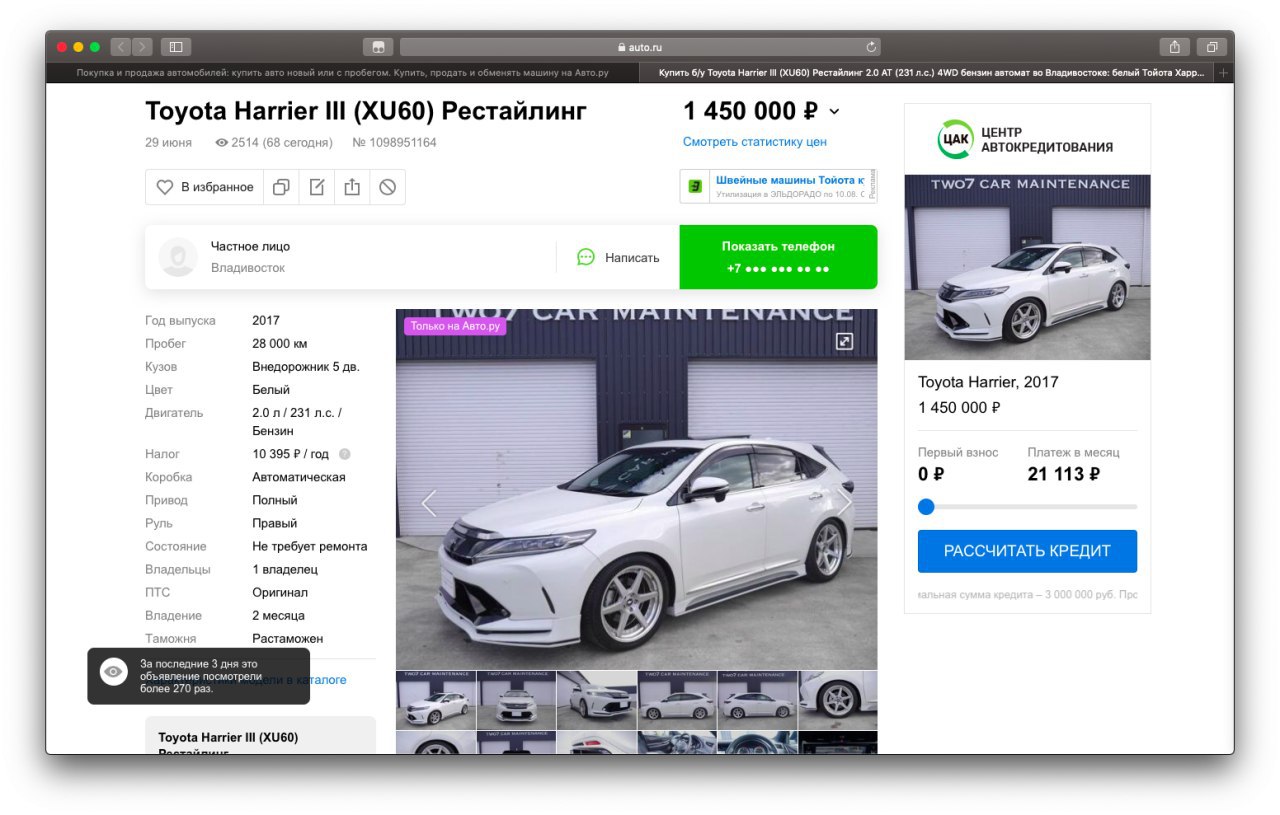This screenshot has height=815, width=1280.
Task: Show the previous photo with the left arrow
Action: click(x=429, y=503)
